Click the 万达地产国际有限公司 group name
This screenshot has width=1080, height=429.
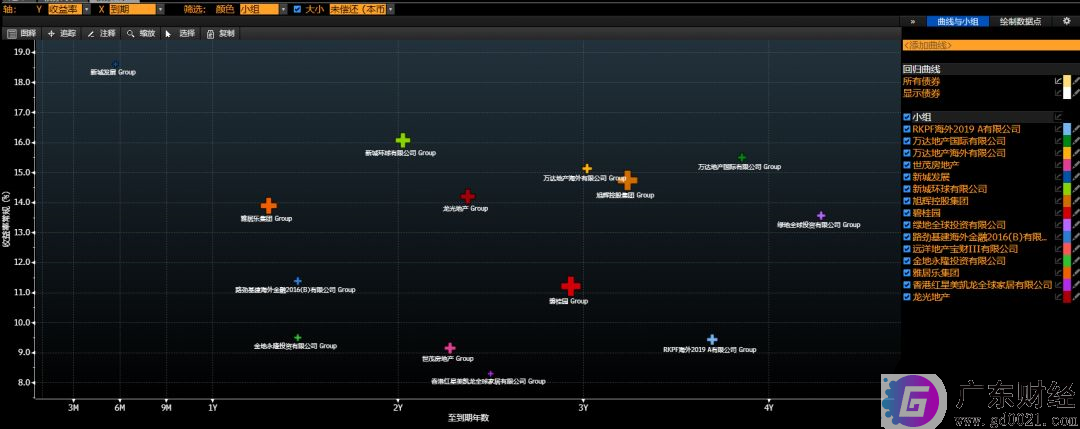click(959, 140)
